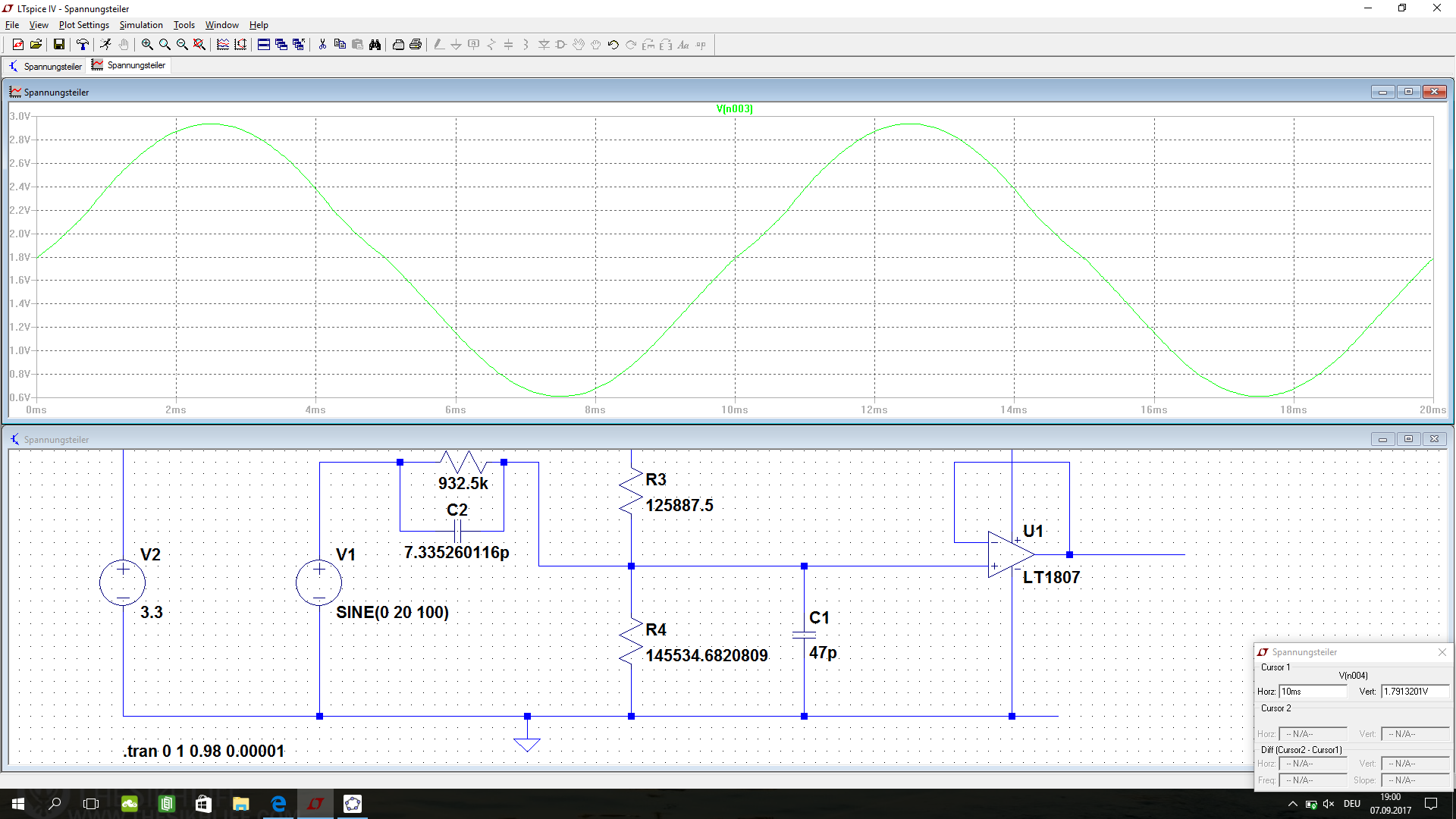Click the SPICE directive .op icon
Screen dimensions: 1456x819
point(701,45)
